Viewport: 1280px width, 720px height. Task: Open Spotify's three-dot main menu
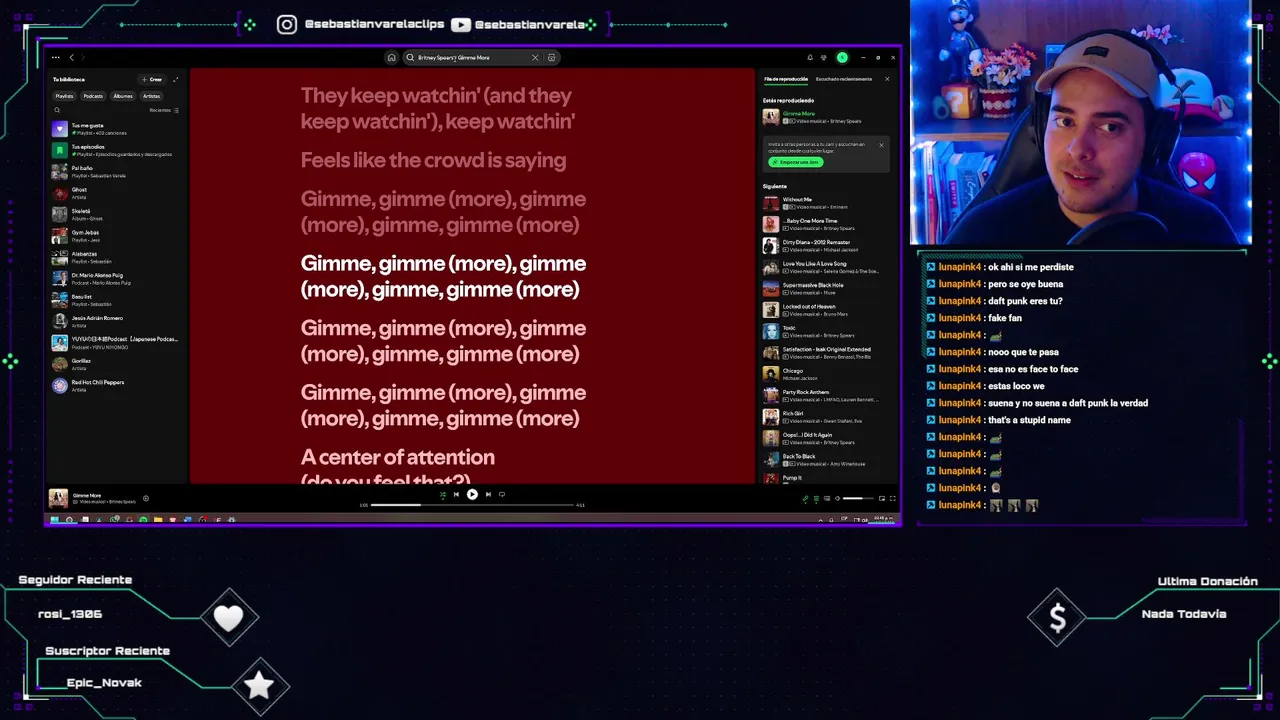(x=55, y=57)
